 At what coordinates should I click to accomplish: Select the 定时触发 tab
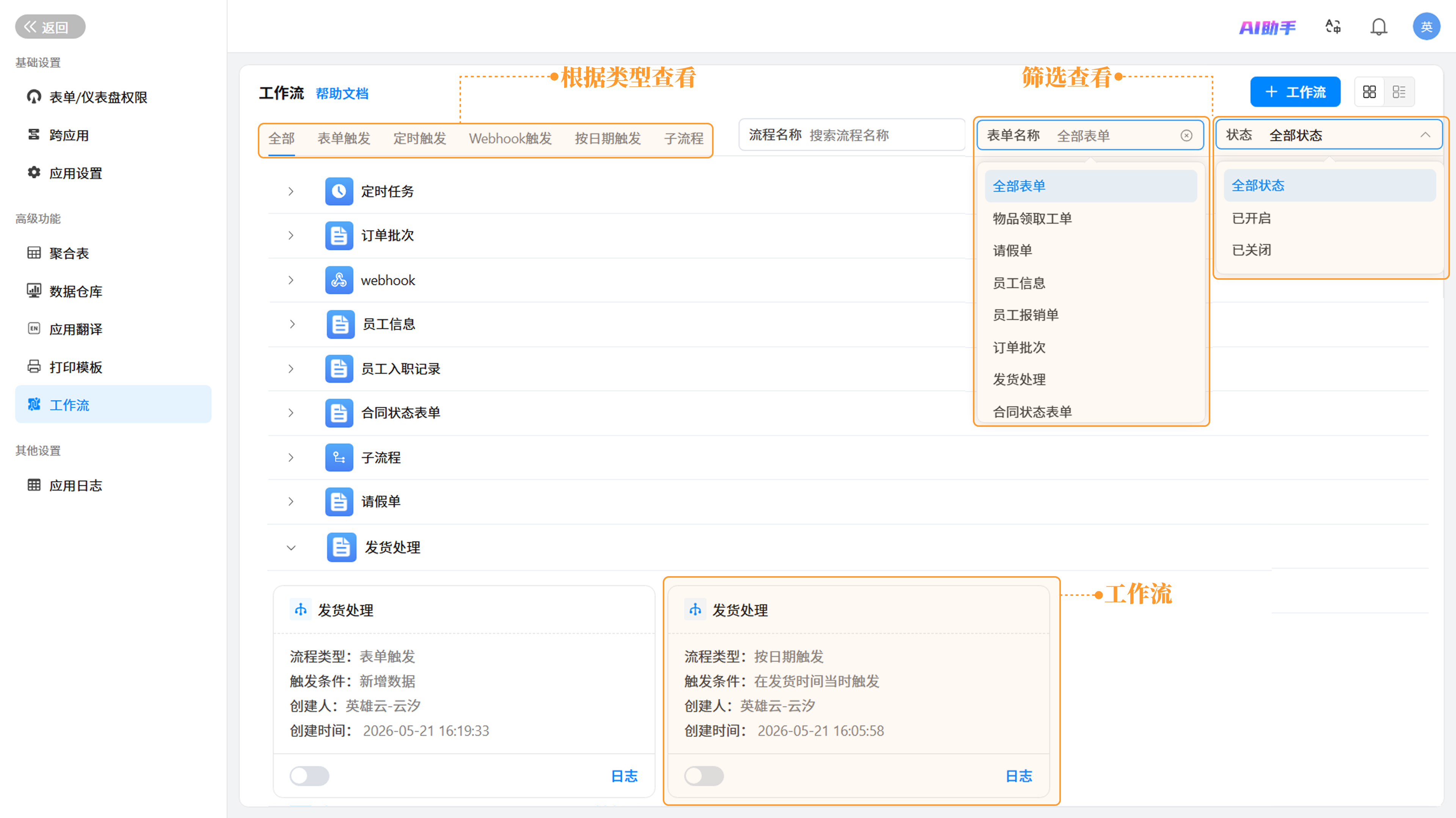pyautogui.click(x=419, y=138)
